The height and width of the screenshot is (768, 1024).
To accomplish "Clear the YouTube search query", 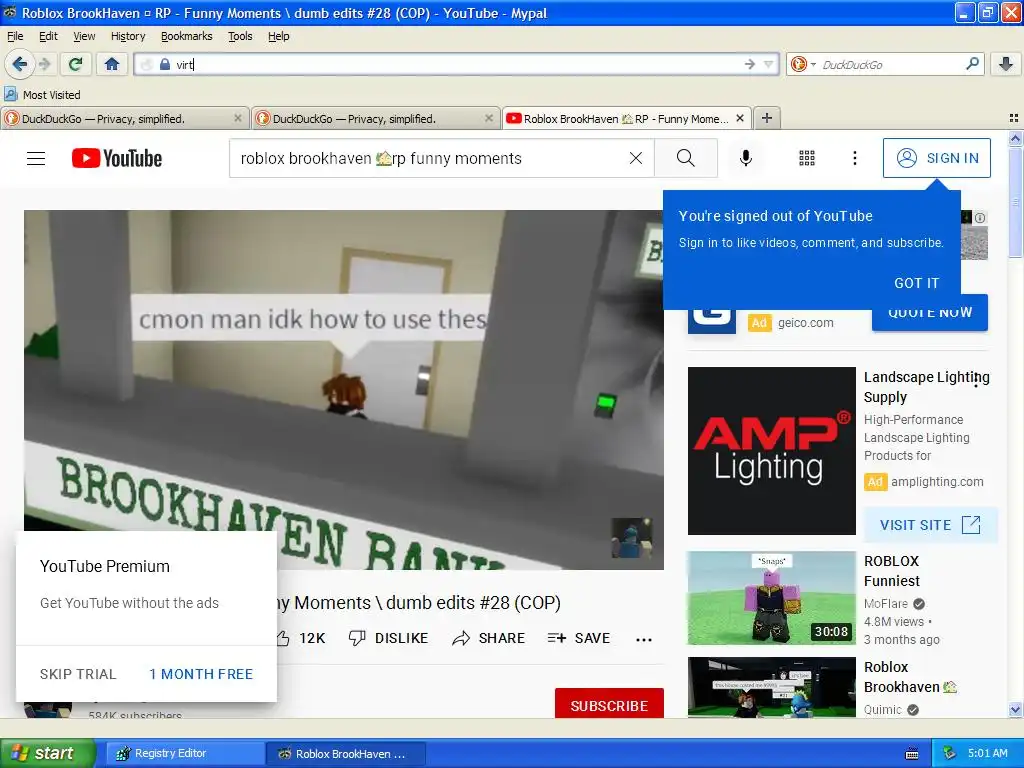I will click(635, 158).
